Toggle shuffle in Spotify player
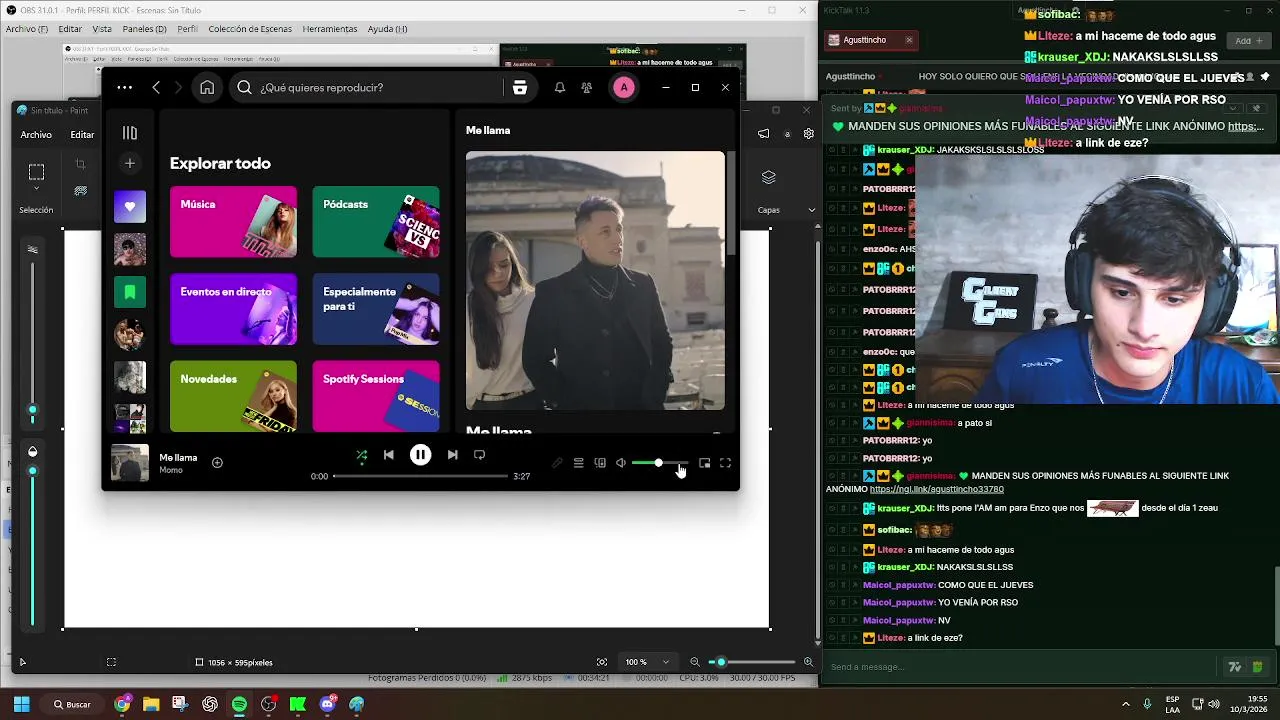 tap(361, 455)
